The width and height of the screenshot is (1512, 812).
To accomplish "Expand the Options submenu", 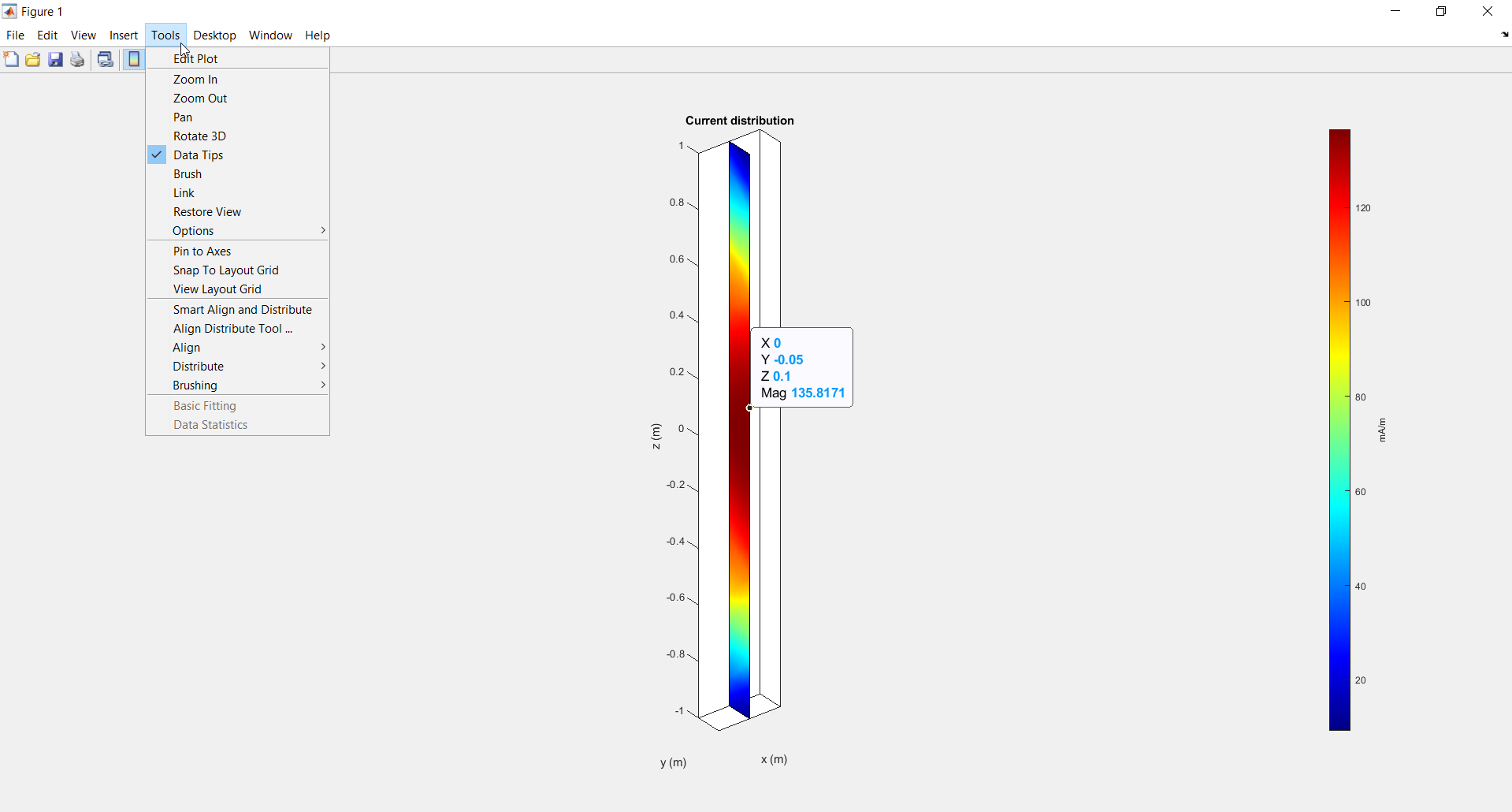I will [x=193, y=230].
